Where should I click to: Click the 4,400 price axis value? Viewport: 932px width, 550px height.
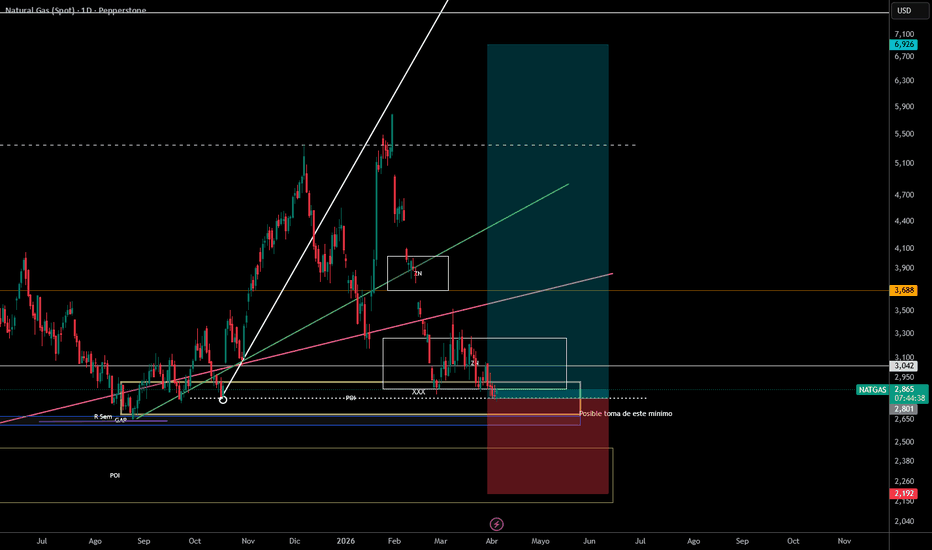click(x=904, y=221)
